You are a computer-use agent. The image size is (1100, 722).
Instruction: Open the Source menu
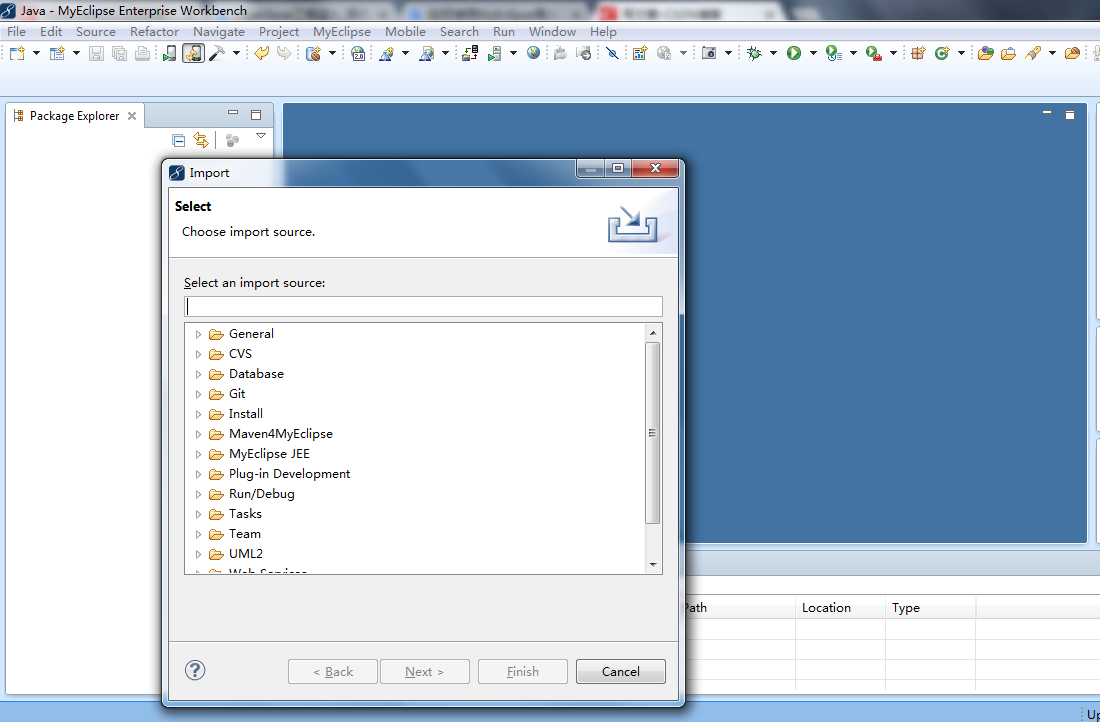[95, 32]
